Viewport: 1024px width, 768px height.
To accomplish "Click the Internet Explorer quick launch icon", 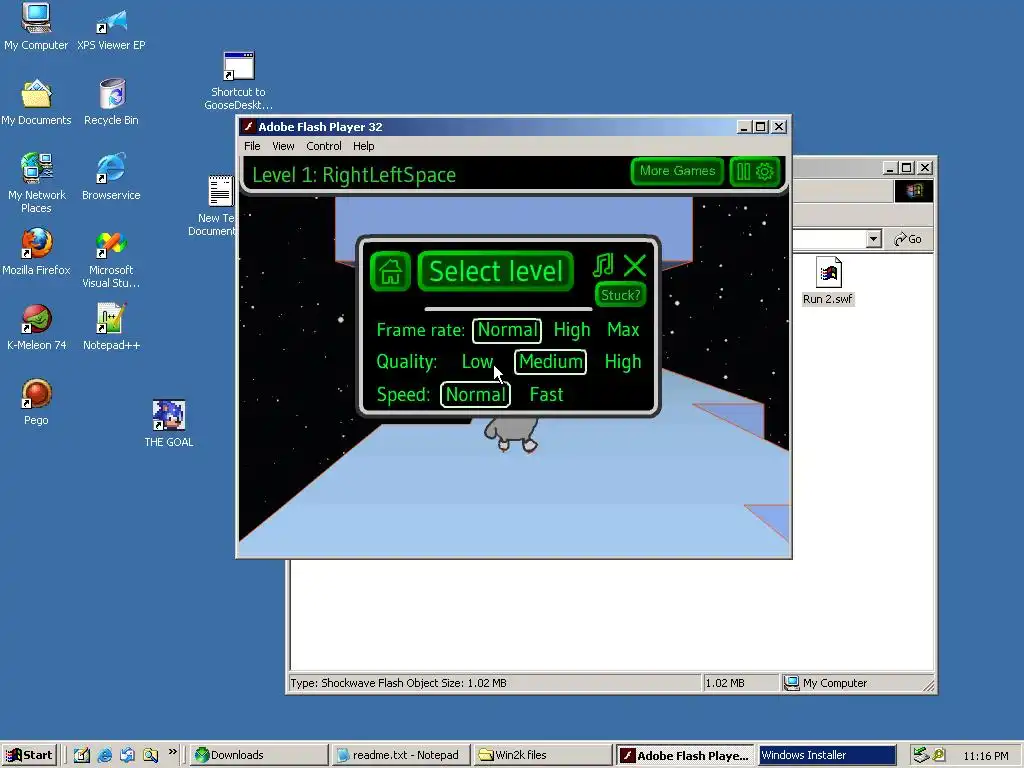I will (x=104, y=755).
